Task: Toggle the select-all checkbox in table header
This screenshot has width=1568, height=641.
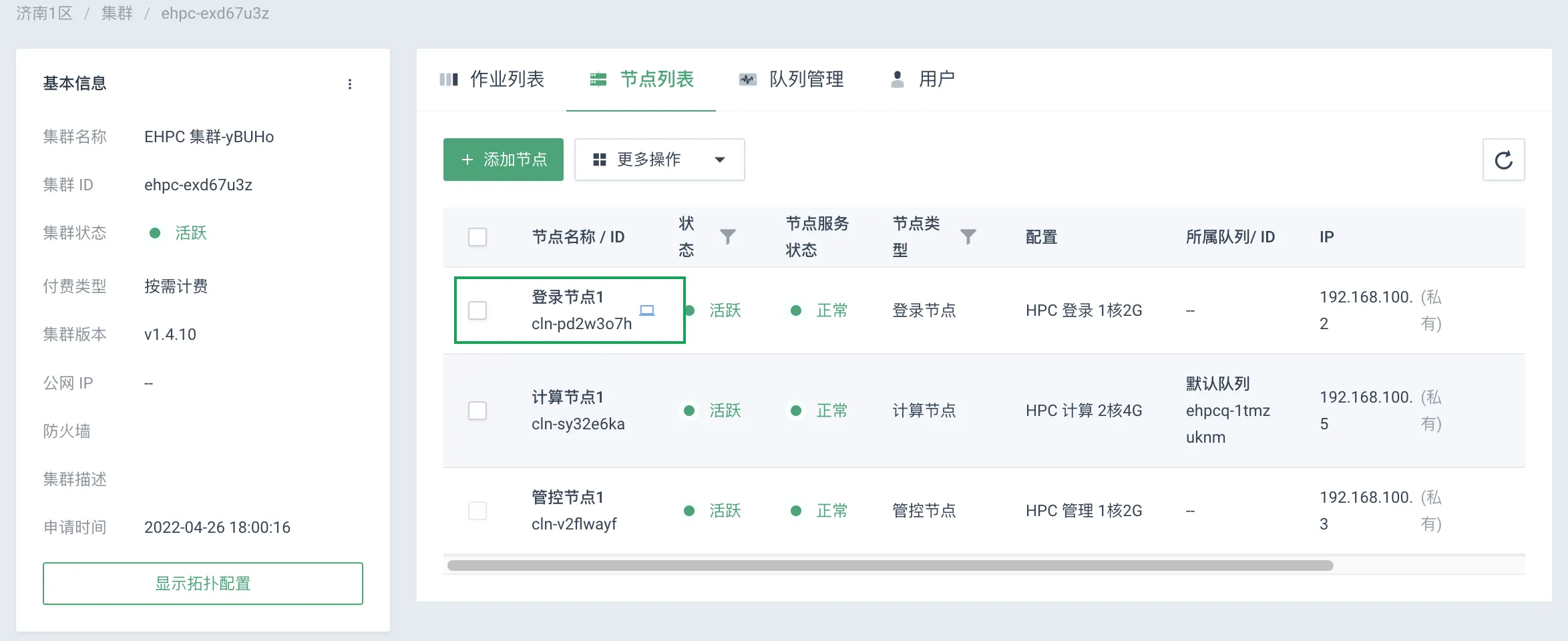Action: (477, 237)
